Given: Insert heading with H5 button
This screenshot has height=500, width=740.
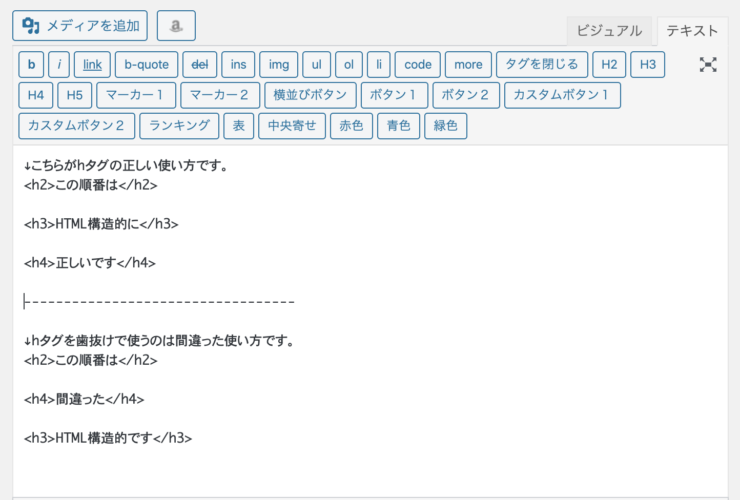Looking at the screenshot, I should [x=75, y=95].
